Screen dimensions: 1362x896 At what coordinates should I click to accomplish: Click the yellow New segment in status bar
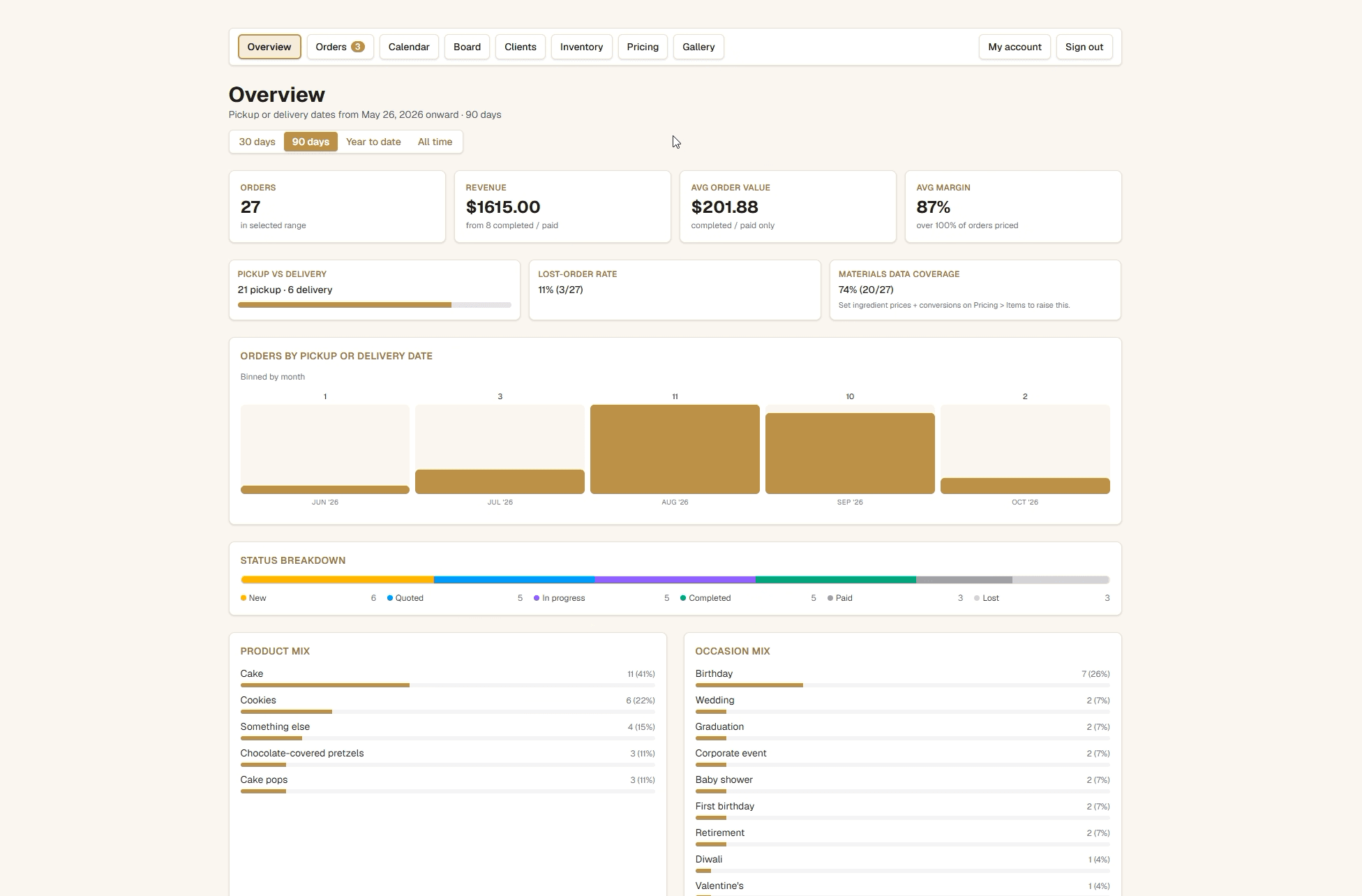[337, 580]
